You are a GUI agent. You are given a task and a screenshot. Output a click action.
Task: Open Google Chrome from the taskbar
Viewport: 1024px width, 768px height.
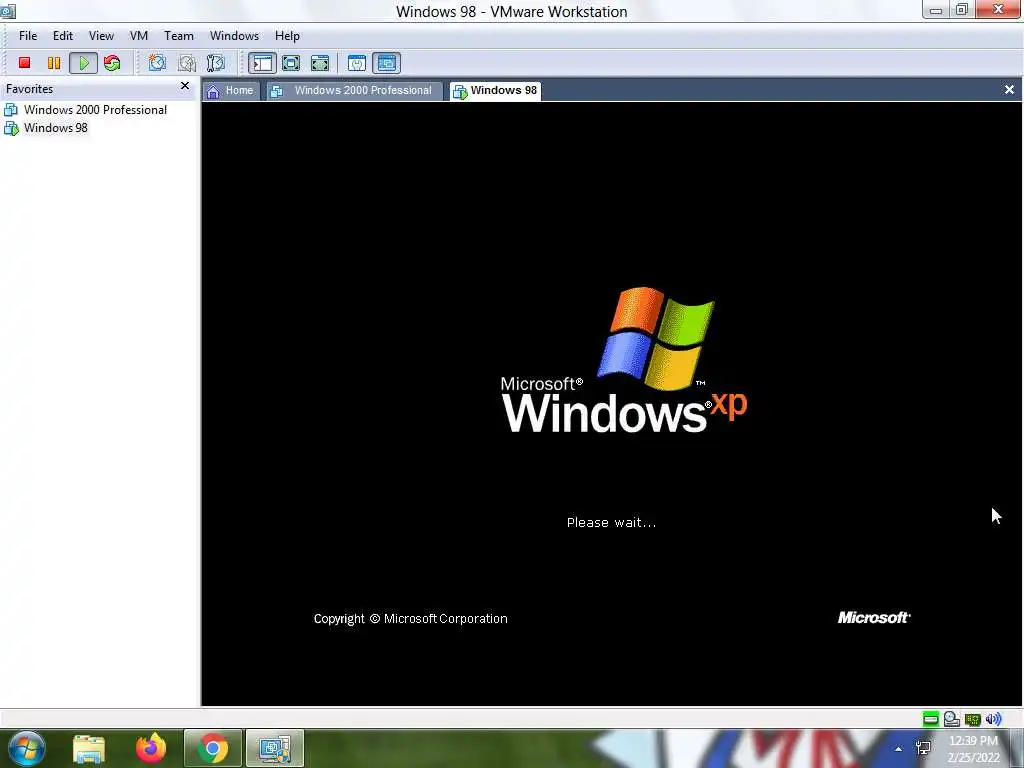(x=212, y=749)
